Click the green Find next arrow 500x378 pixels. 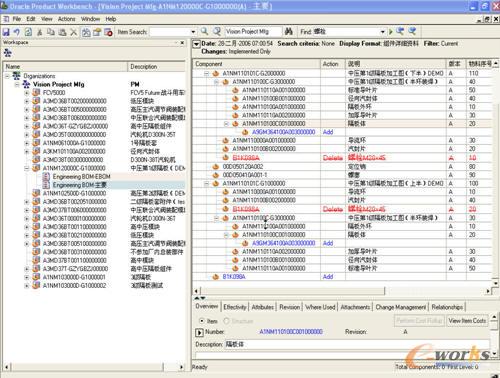click(x=391, y=32)
